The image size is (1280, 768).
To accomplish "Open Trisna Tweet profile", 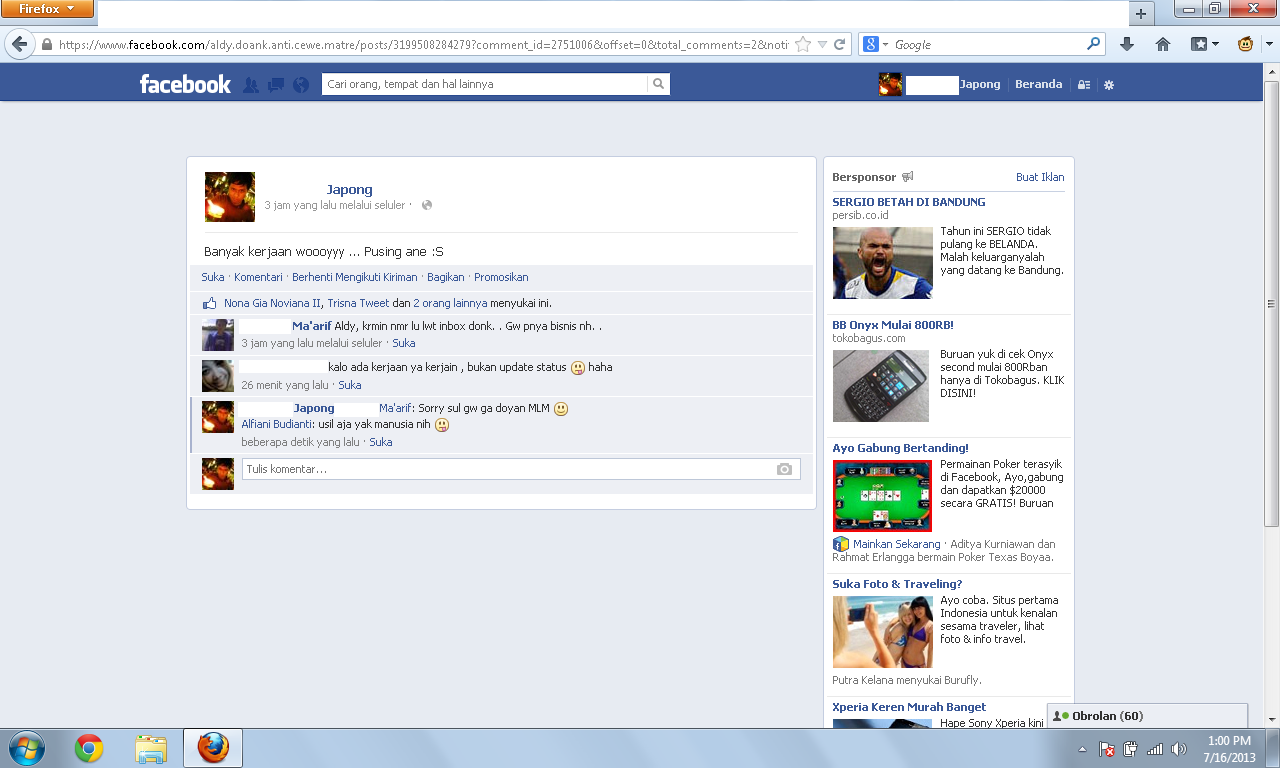I will point(358,303).
